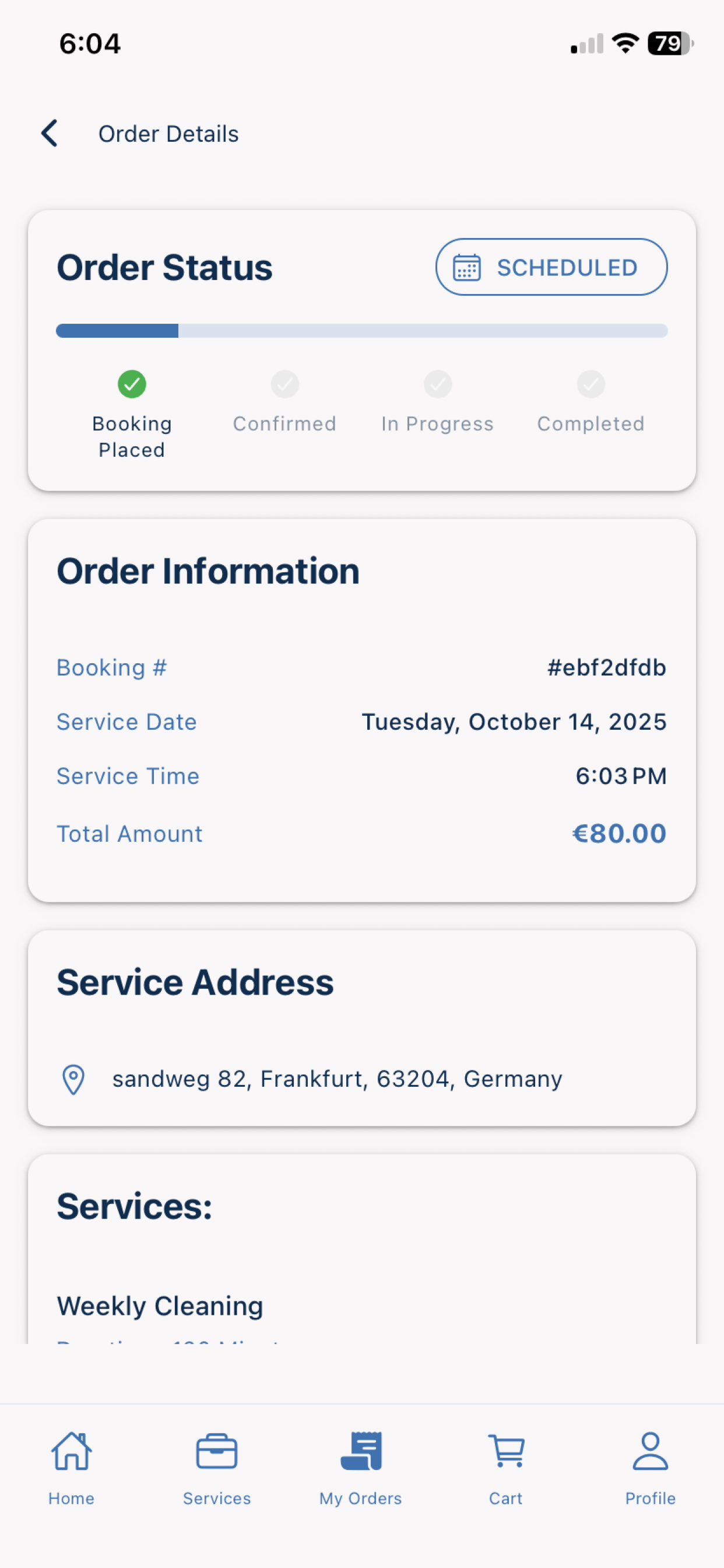Select the My Orders tab label
The height and width of the screenshot is (1568, 724).
tap(361, 1498)
